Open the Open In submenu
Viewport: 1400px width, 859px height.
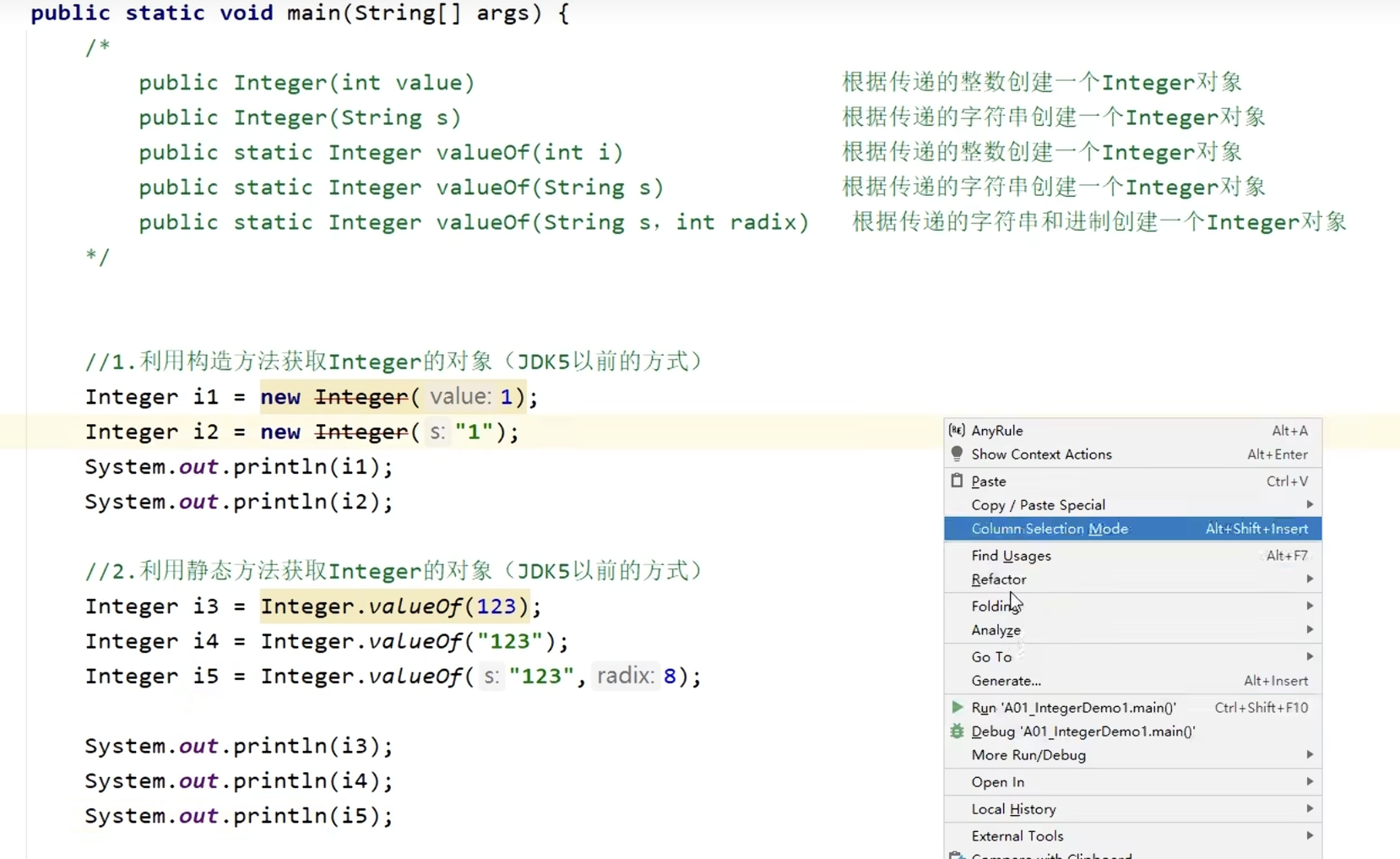997,782
